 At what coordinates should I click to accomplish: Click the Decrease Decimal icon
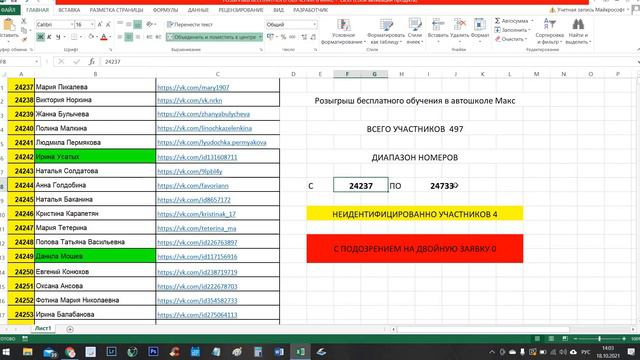click(x=313, y=37)
